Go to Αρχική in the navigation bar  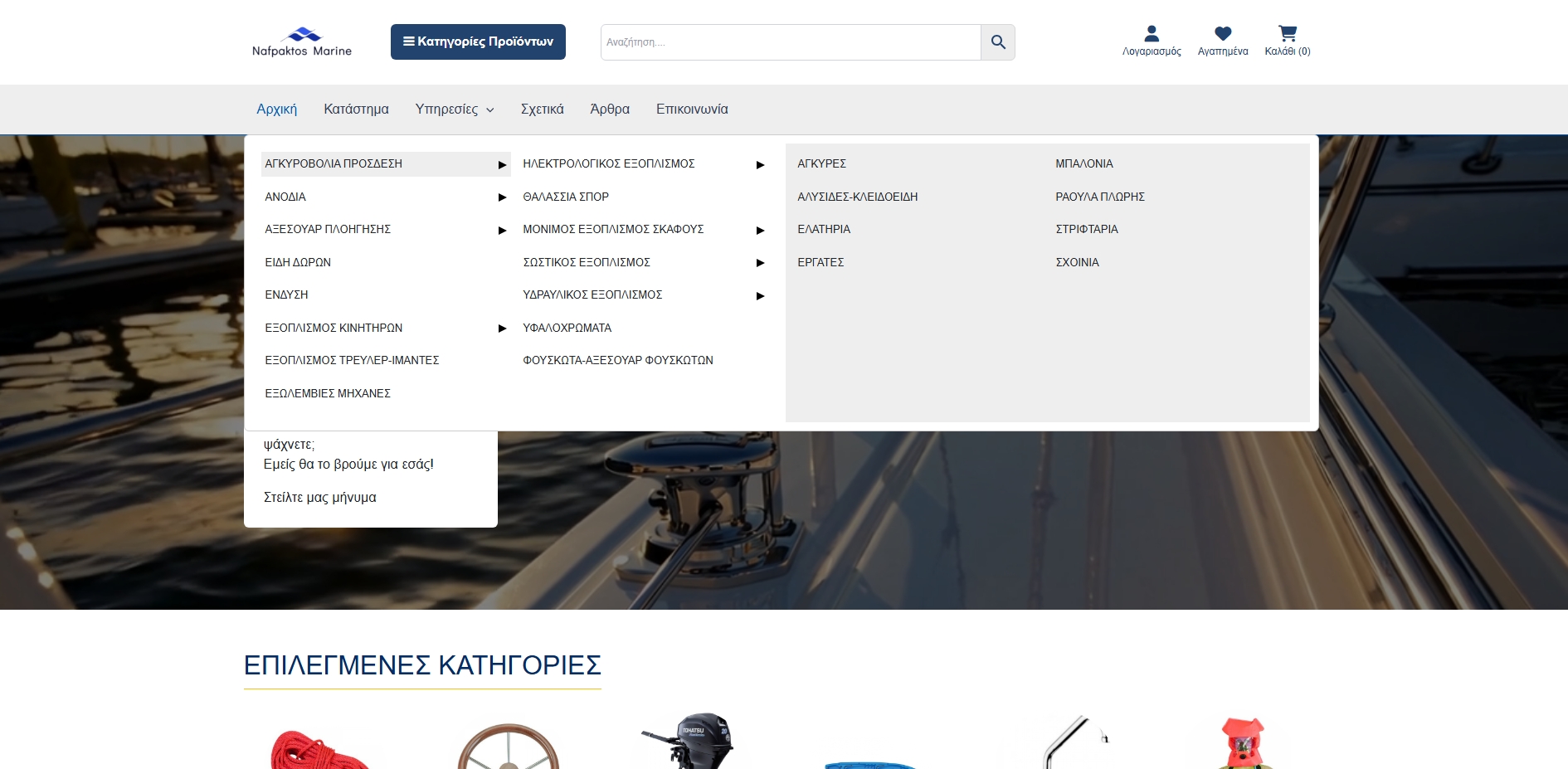pyautogui.click(x=277, y=110)
